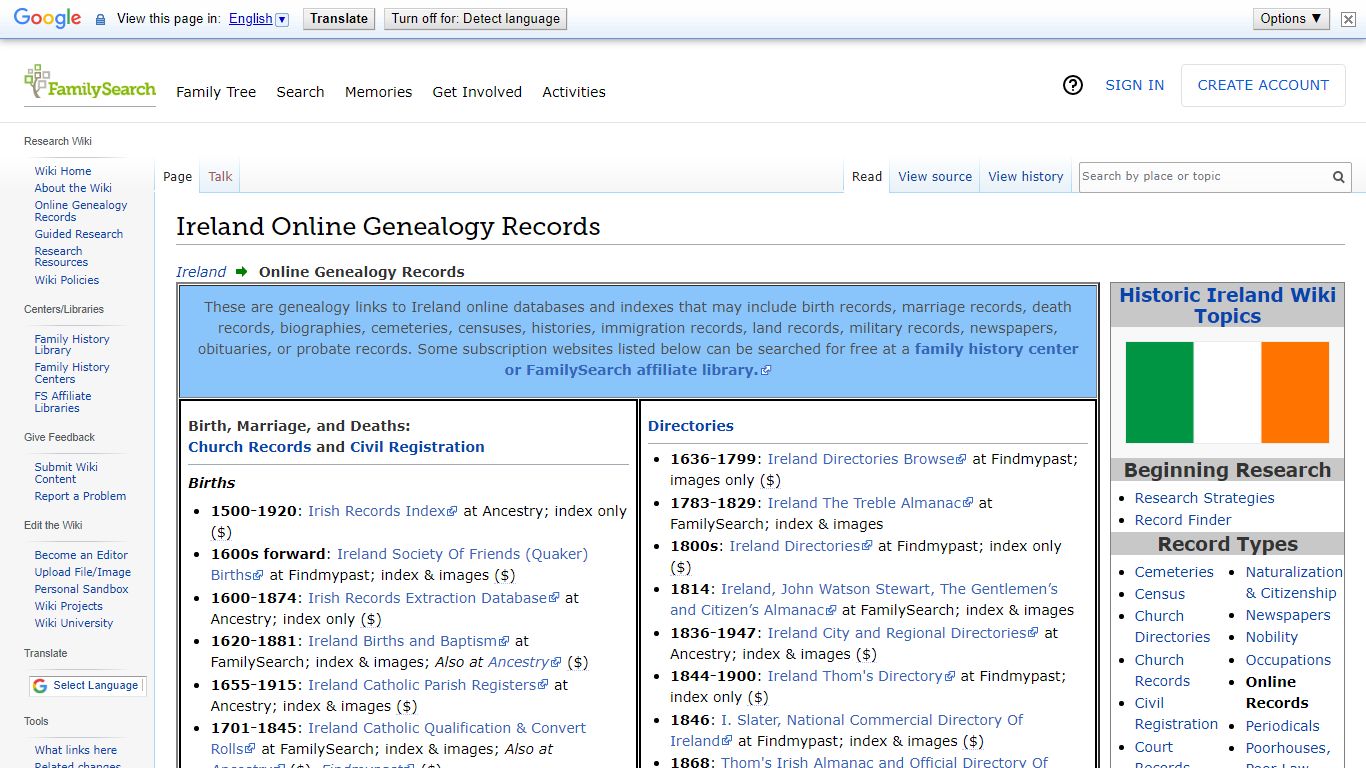Open the Memories menu

tap(378, 92)
